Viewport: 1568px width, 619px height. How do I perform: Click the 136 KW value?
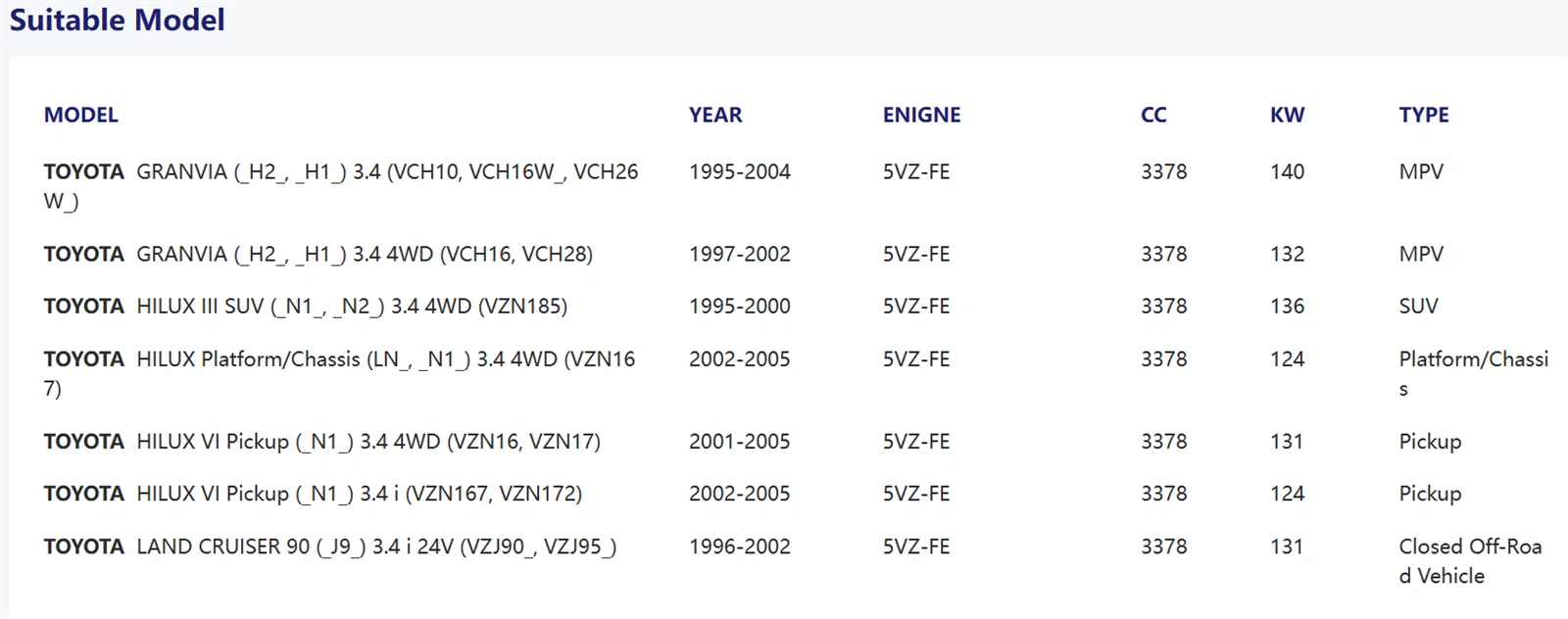tap(1287, 307)
